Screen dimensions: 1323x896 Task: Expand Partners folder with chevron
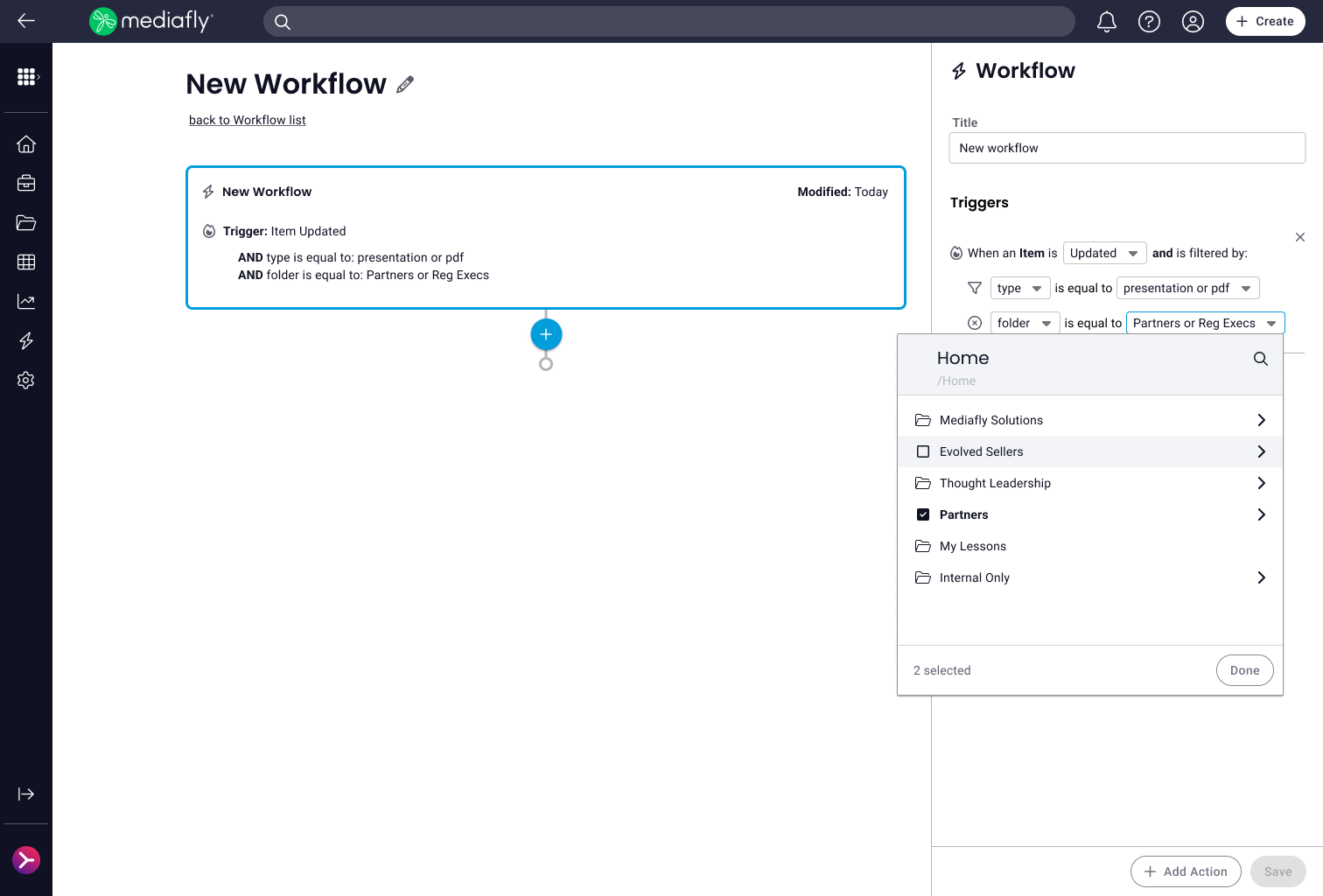click(x=1261, y=514)
